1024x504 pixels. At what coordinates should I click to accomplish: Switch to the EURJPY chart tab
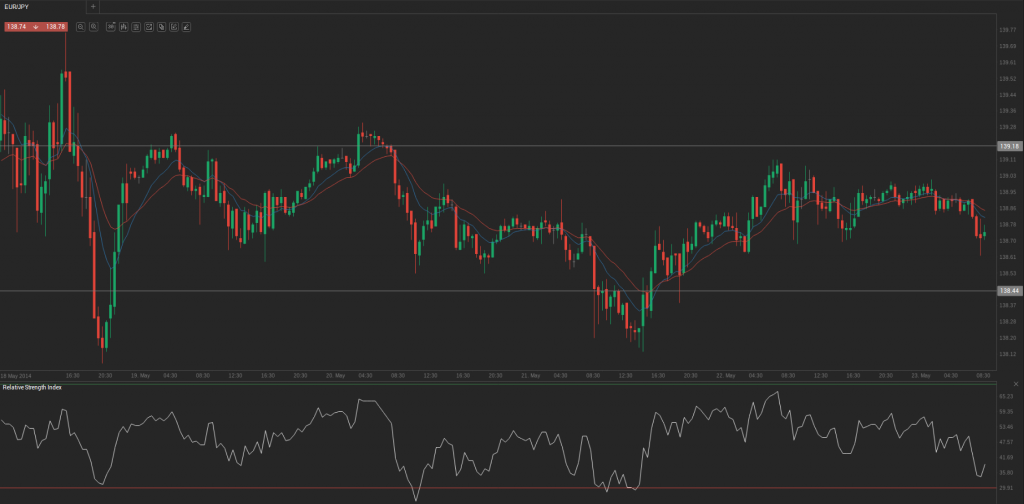[x=18, y=6]
